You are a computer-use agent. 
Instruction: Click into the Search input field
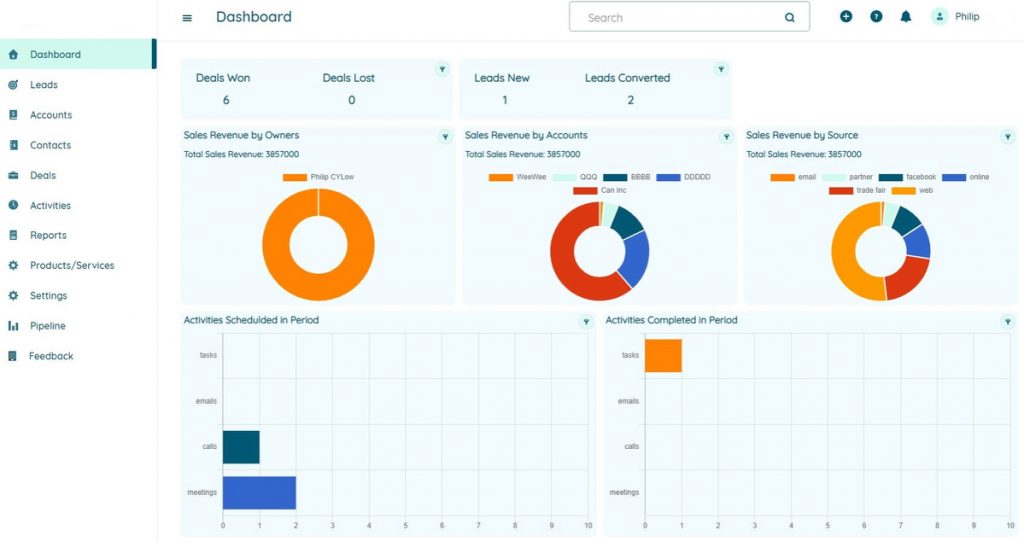pyautogui.click(x=675, y=18)
